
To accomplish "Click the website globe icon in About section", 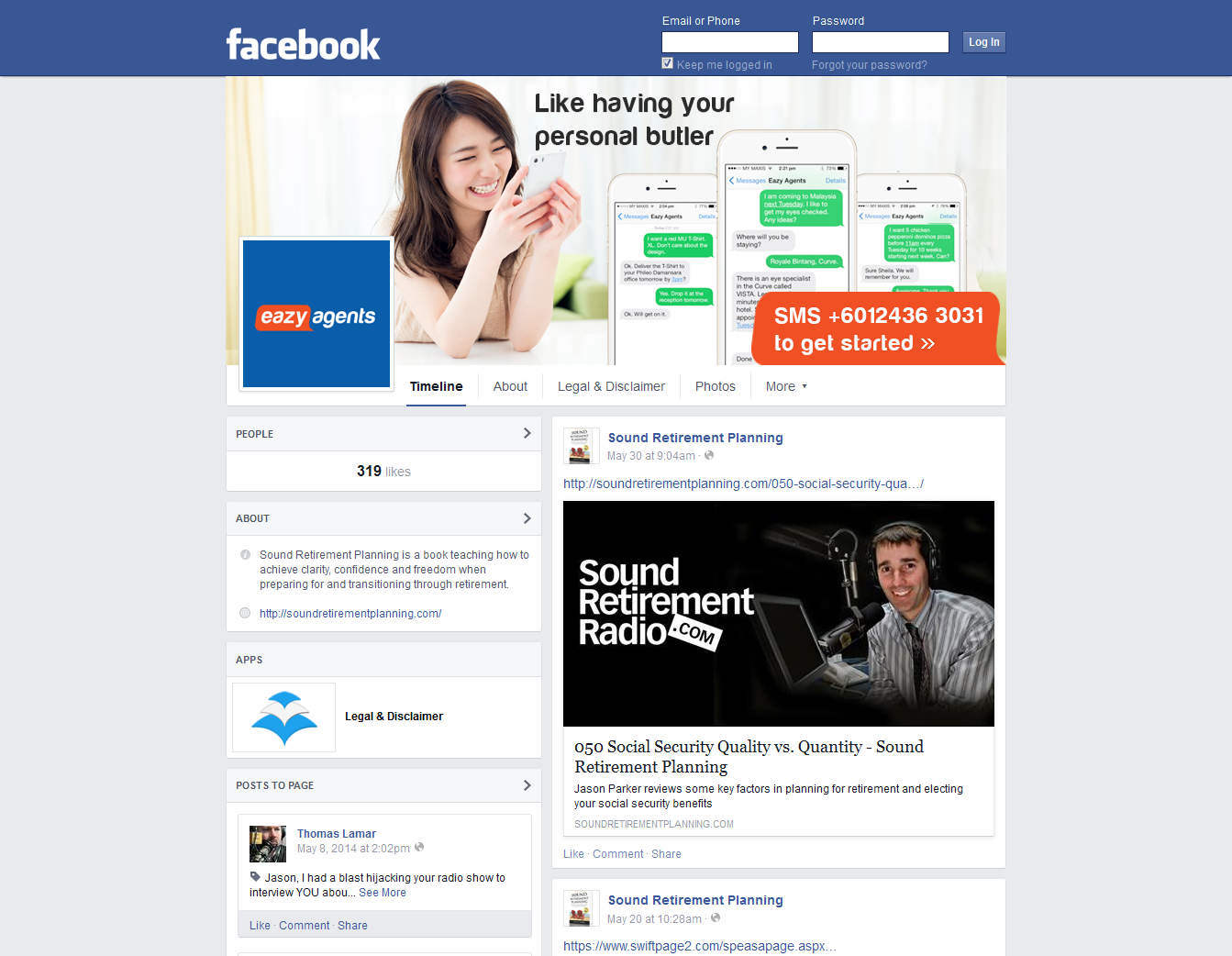I will coord(245,613).
